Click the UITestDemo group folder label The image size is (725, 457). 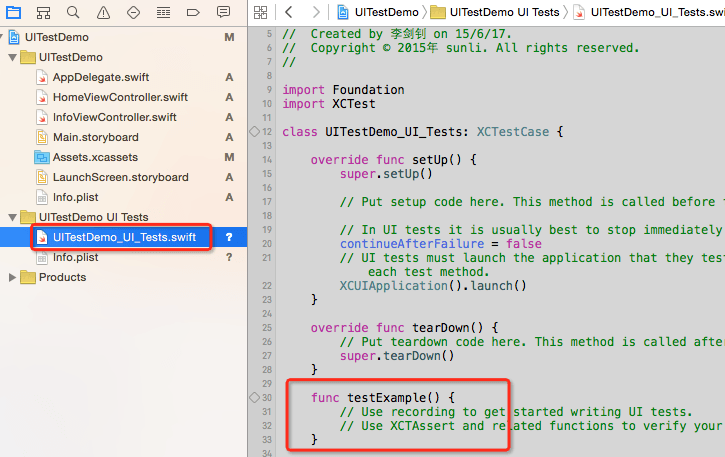(71, 57)
